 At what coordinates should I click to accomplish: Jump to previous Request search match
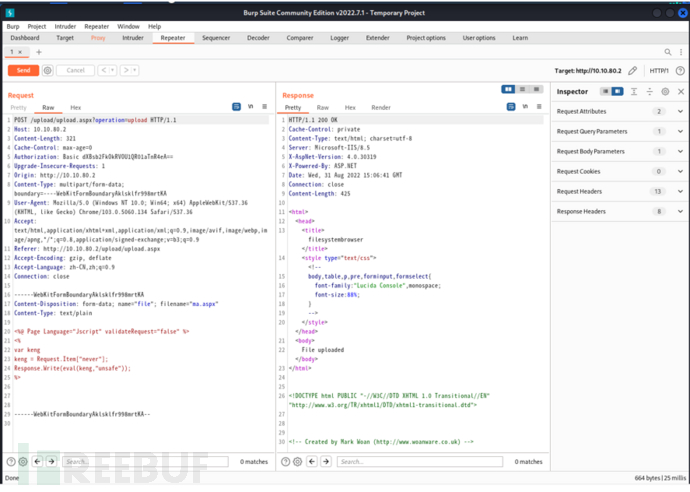coord(37,462)
